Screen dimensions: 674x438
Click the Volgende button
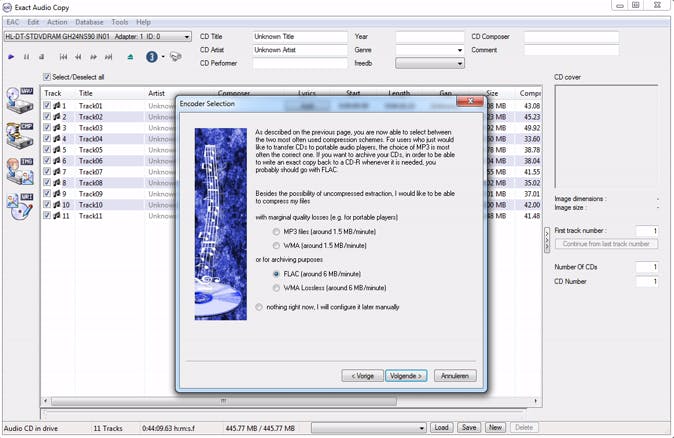tap(406, 376)
